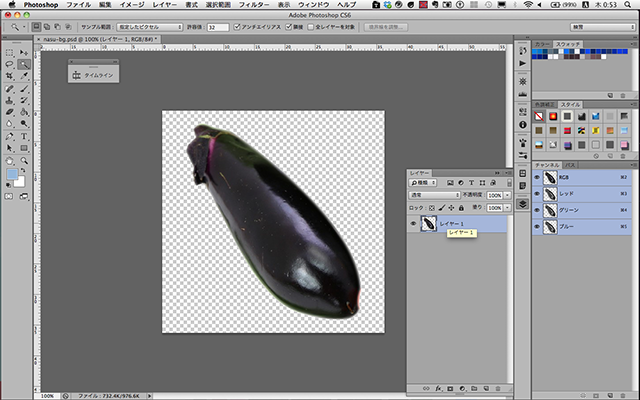640x400 pixels.
Task: Toggle the アンチエイリアス checkbox
Action: pos(236,27)
